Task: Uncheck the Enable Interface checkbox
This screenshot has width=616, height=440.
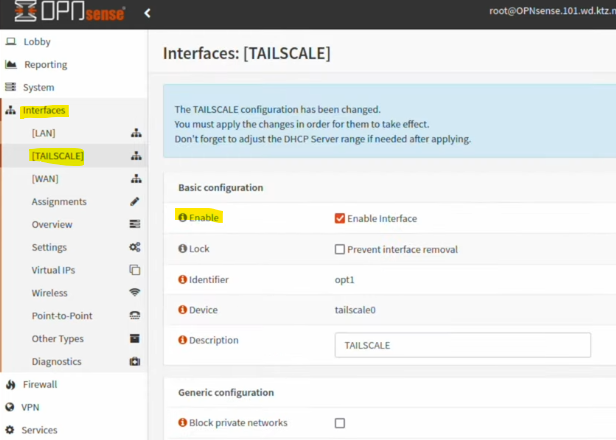Action: point(340,218)
